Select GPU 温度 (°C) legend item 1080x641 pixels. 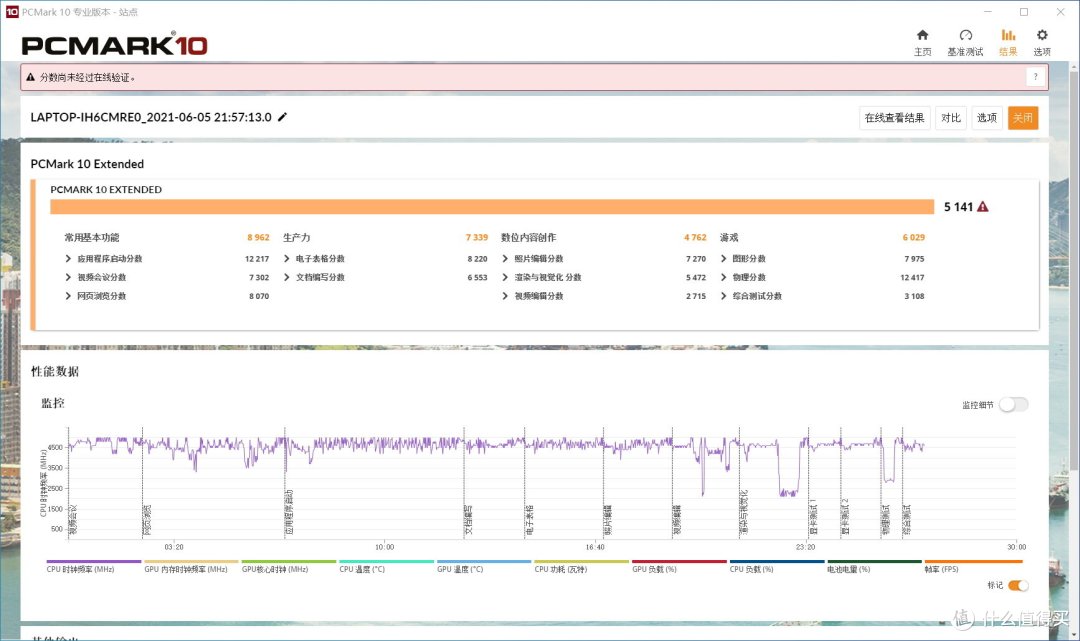coord(484,565)
